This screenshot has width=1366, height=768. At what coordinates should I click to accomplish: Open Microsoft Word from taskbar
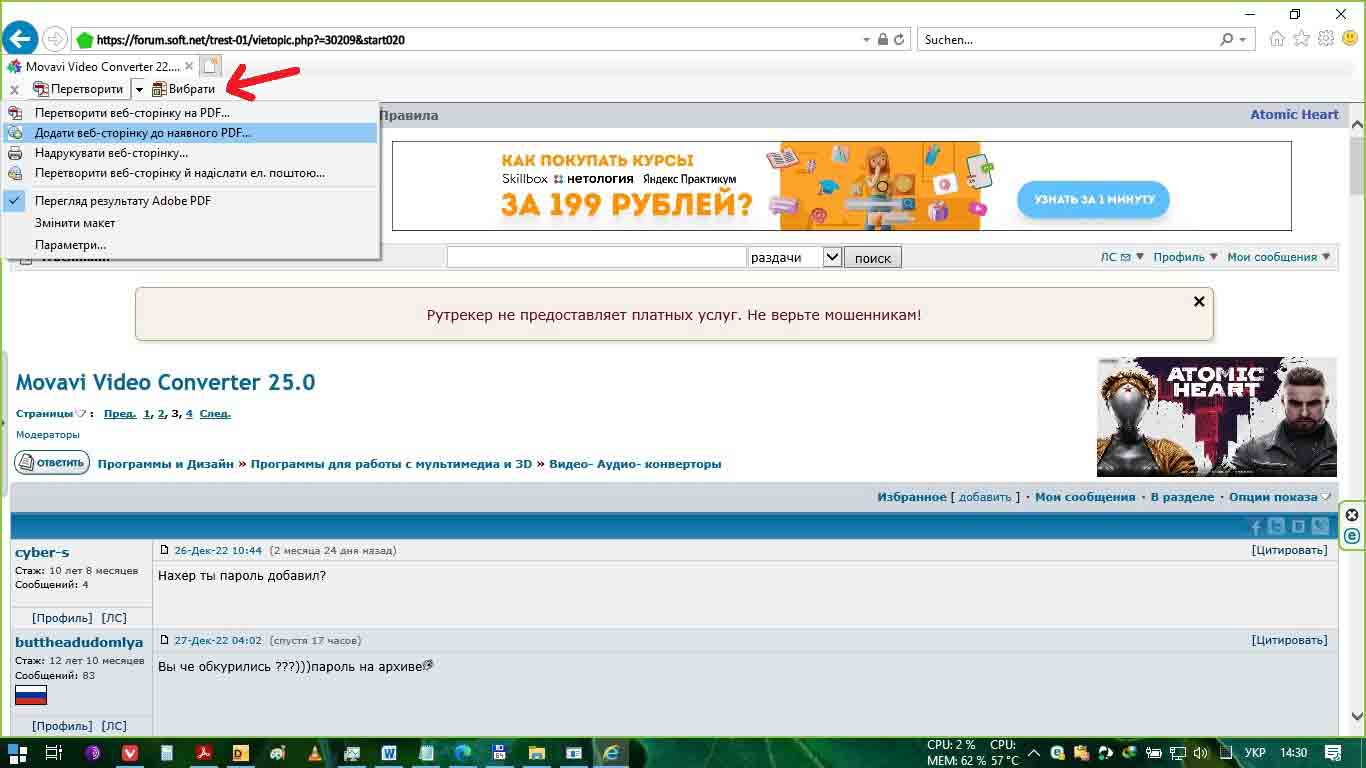pos(389,753)
